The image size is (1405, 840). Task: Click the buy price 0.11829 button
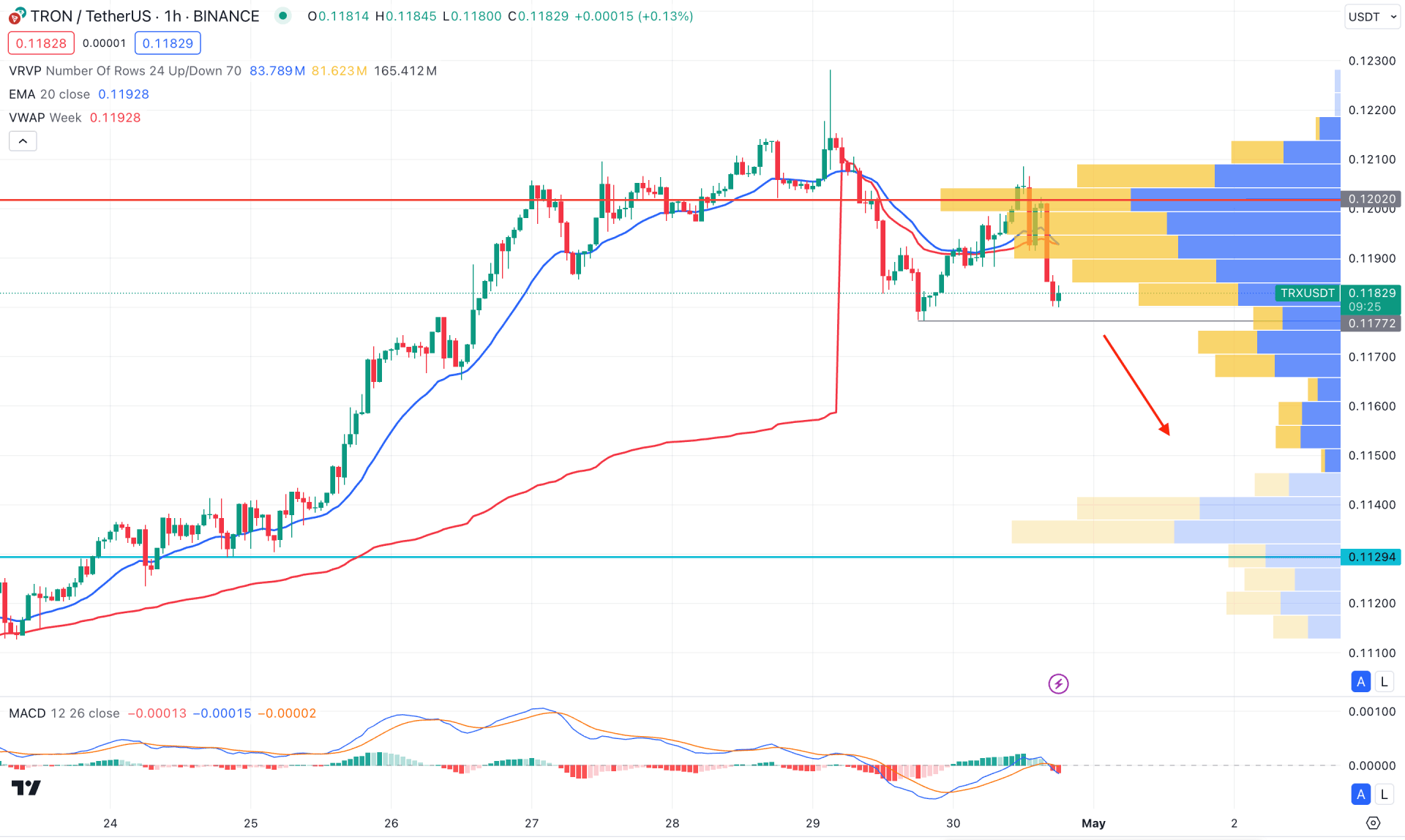168,43
